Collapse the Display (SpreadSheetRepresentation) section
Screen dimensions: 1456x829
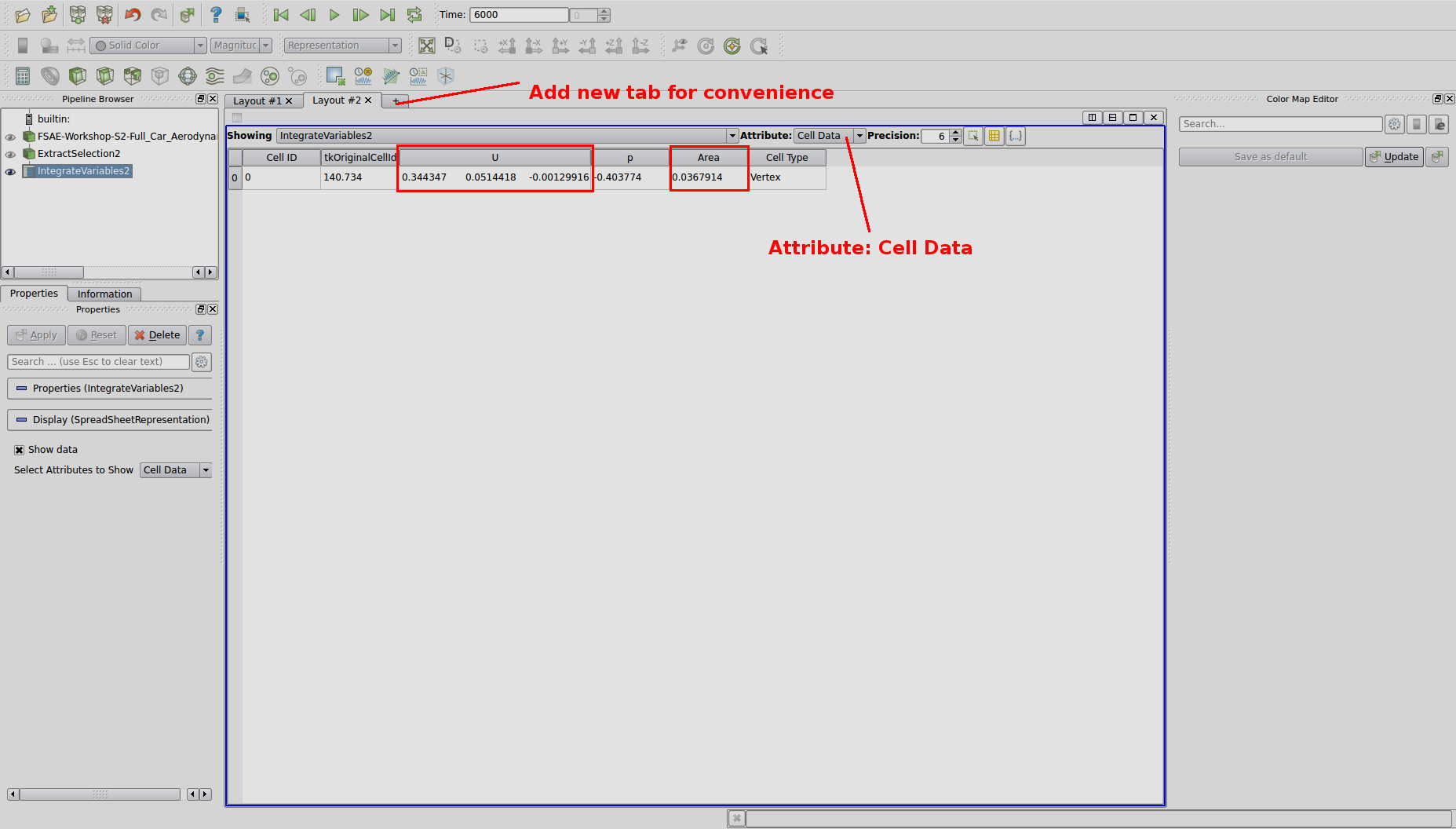pyautogui.click(x=109, y=420)
